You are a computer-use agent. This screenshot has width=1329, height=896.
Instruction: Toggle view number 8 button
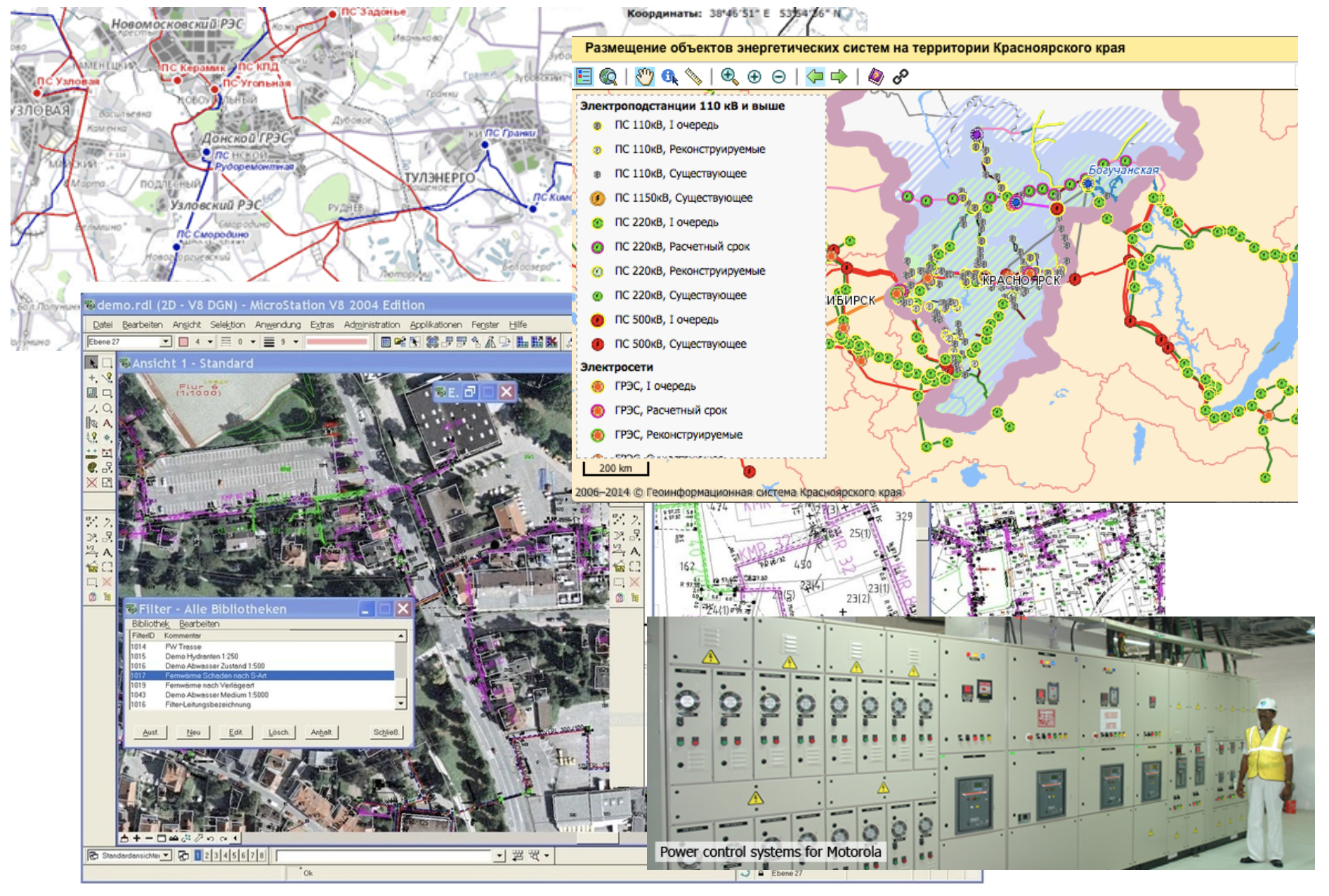pyautogui.click(x=261, y=855)
